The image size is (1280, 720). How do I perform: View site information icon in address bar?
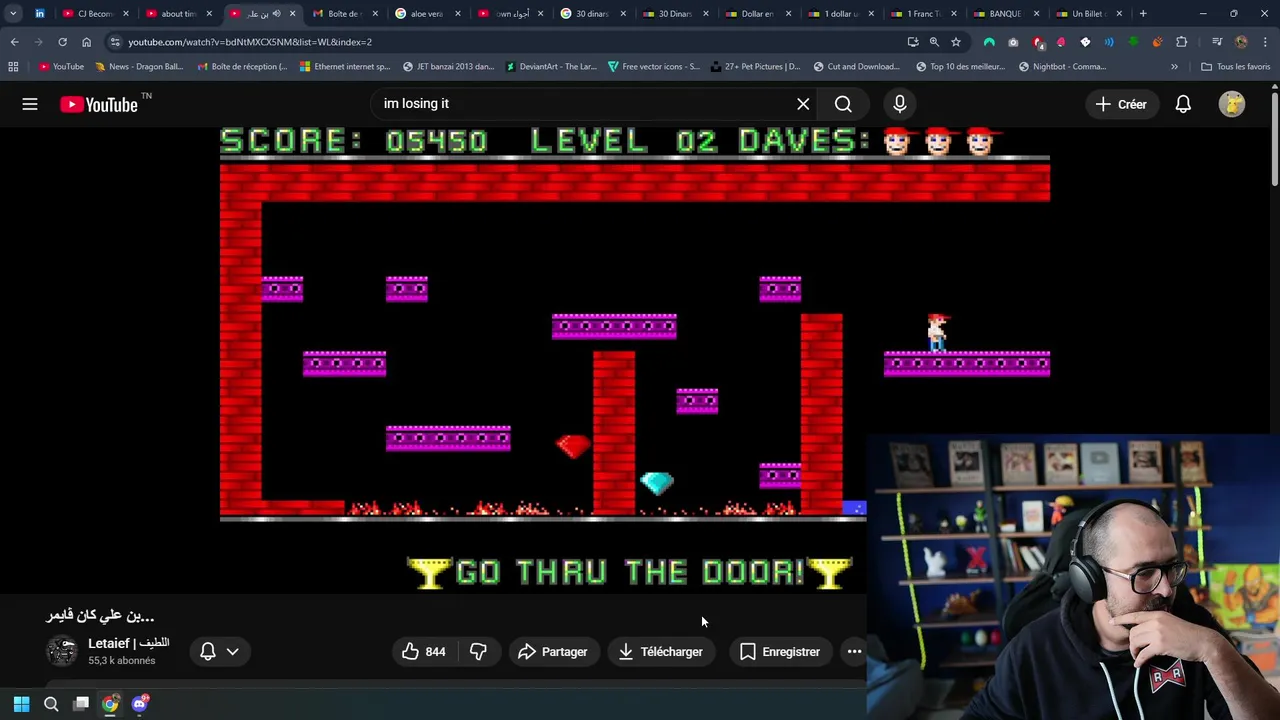(115, 42)
